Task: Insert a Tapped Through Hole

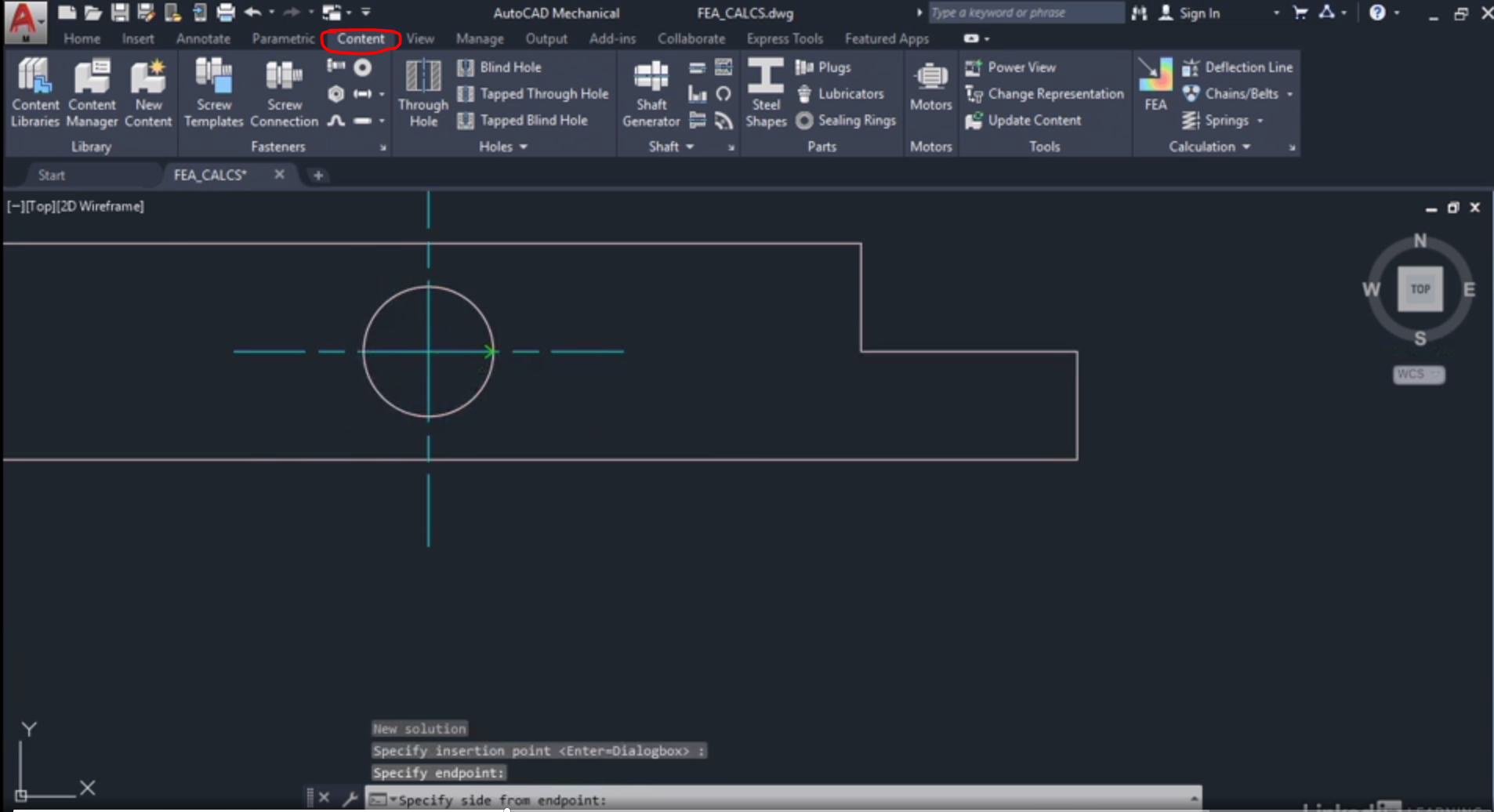Action: point(533,94)
